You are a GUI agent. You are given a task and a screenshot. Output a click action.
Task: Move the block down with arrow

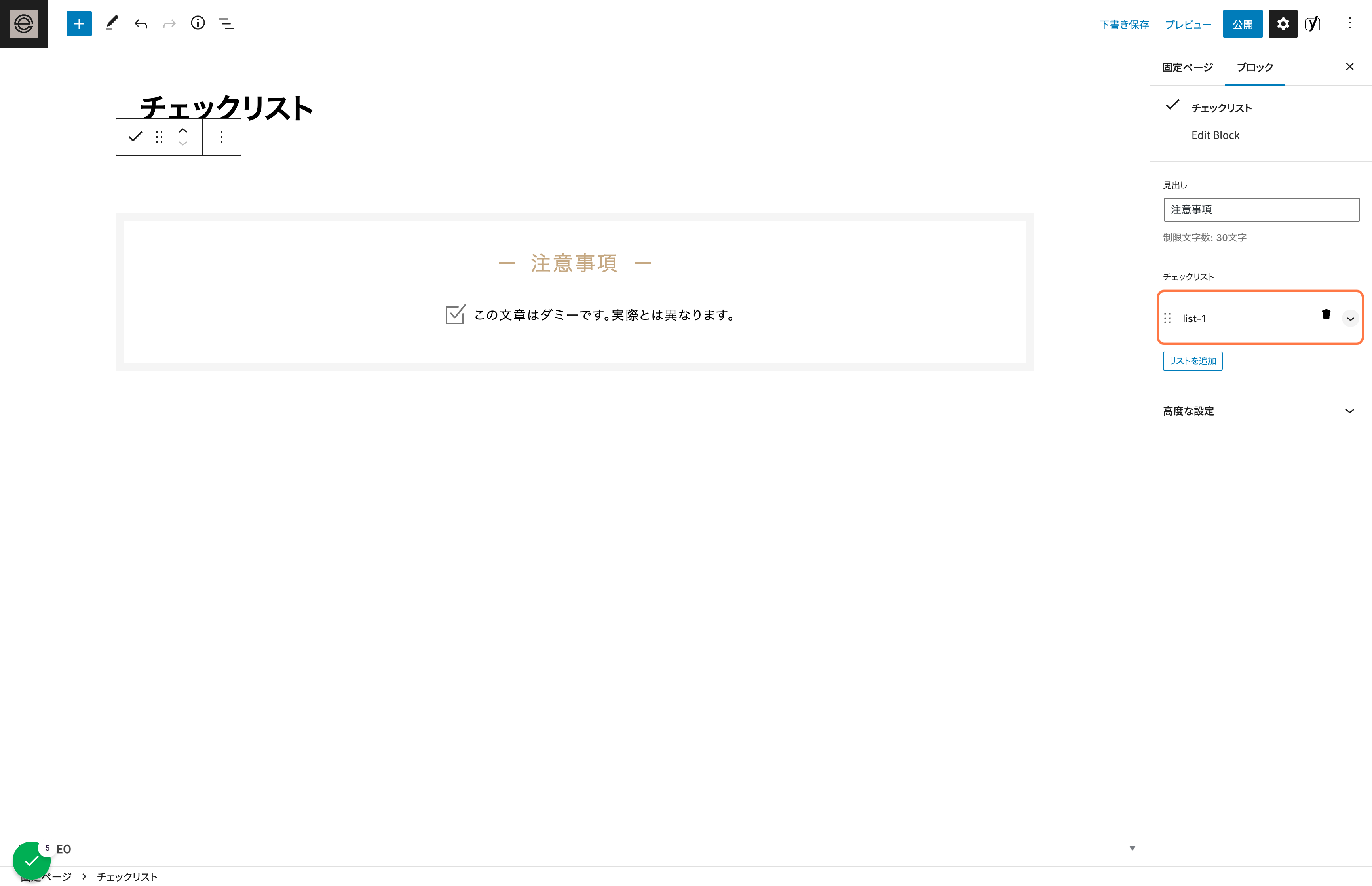click(x=183, y=143)
